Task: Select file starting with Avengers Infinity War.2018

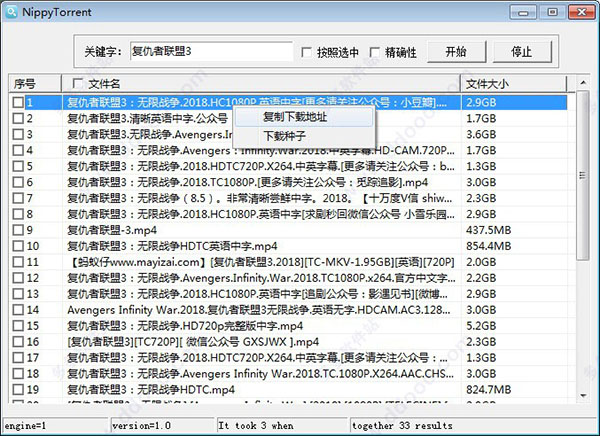Action: [x=259, y=310]
